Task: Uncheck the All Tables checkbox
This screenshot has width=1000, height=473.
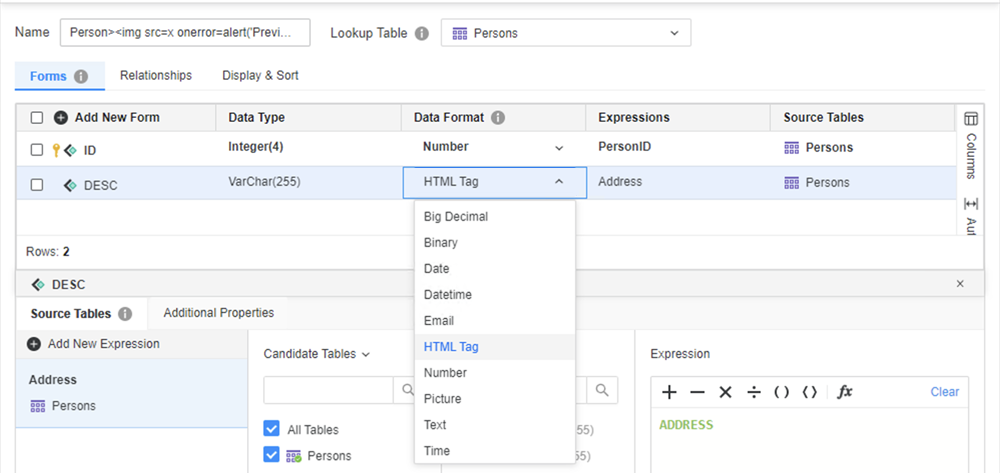Action: (271, 429)
